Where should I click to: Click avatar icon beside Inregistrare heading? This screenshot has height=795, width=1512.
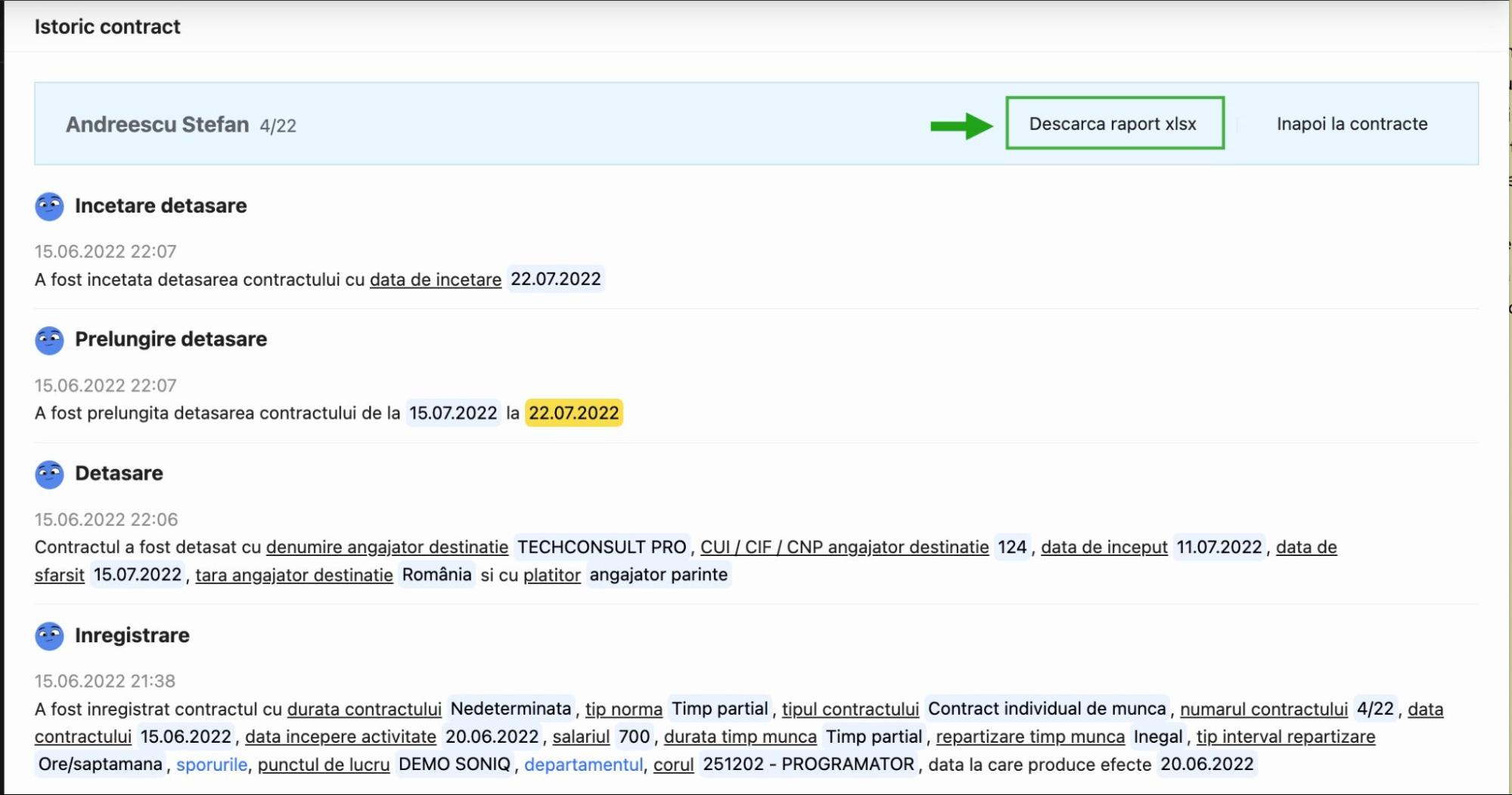(49, 636)
